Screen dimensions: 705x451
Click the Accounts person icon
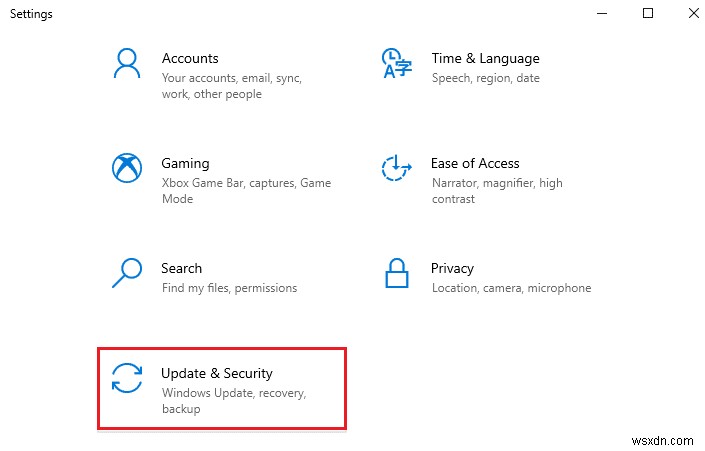[x=127, y=64]
